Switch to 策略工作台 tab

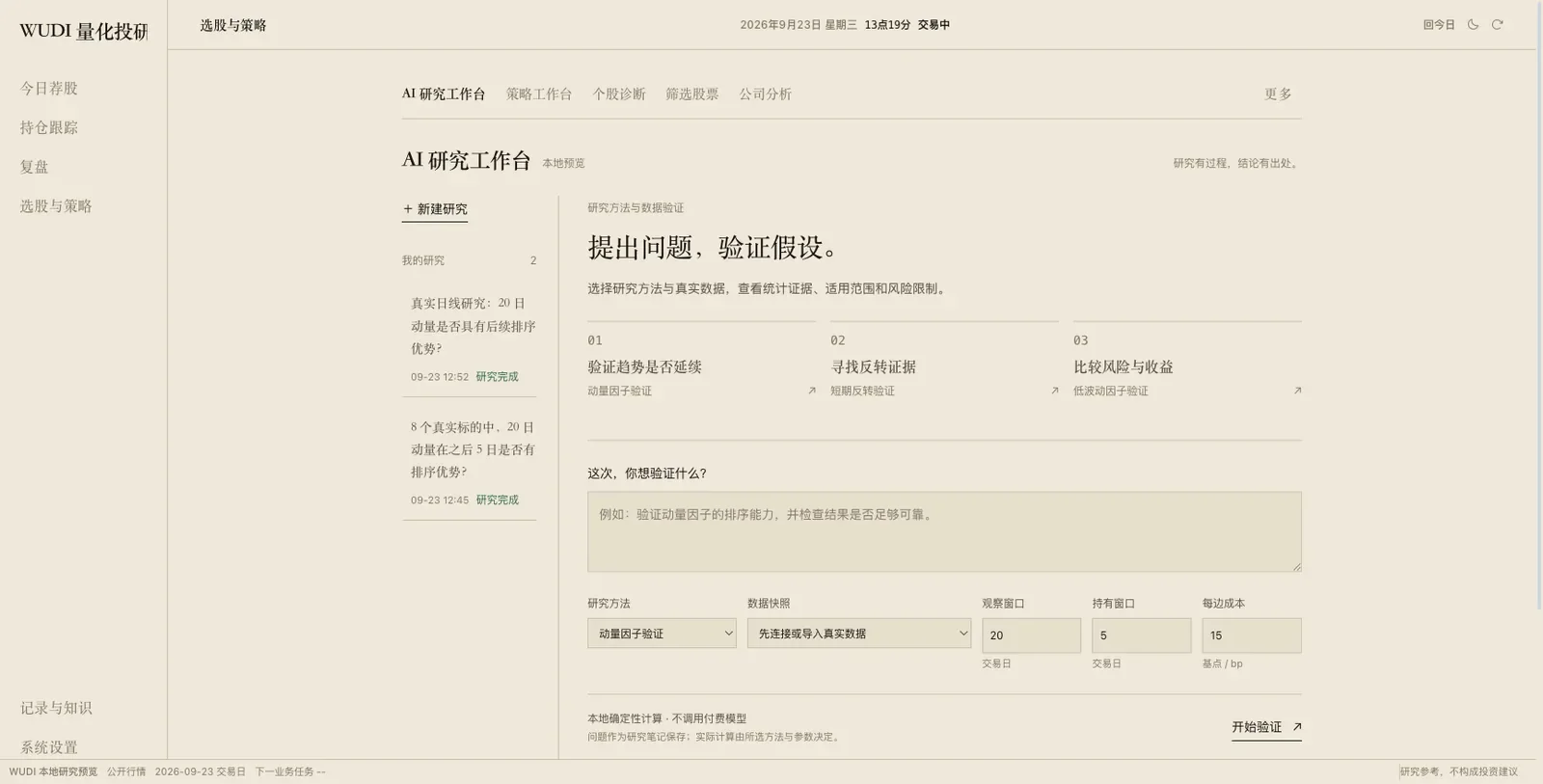click(x=539, y=94)
